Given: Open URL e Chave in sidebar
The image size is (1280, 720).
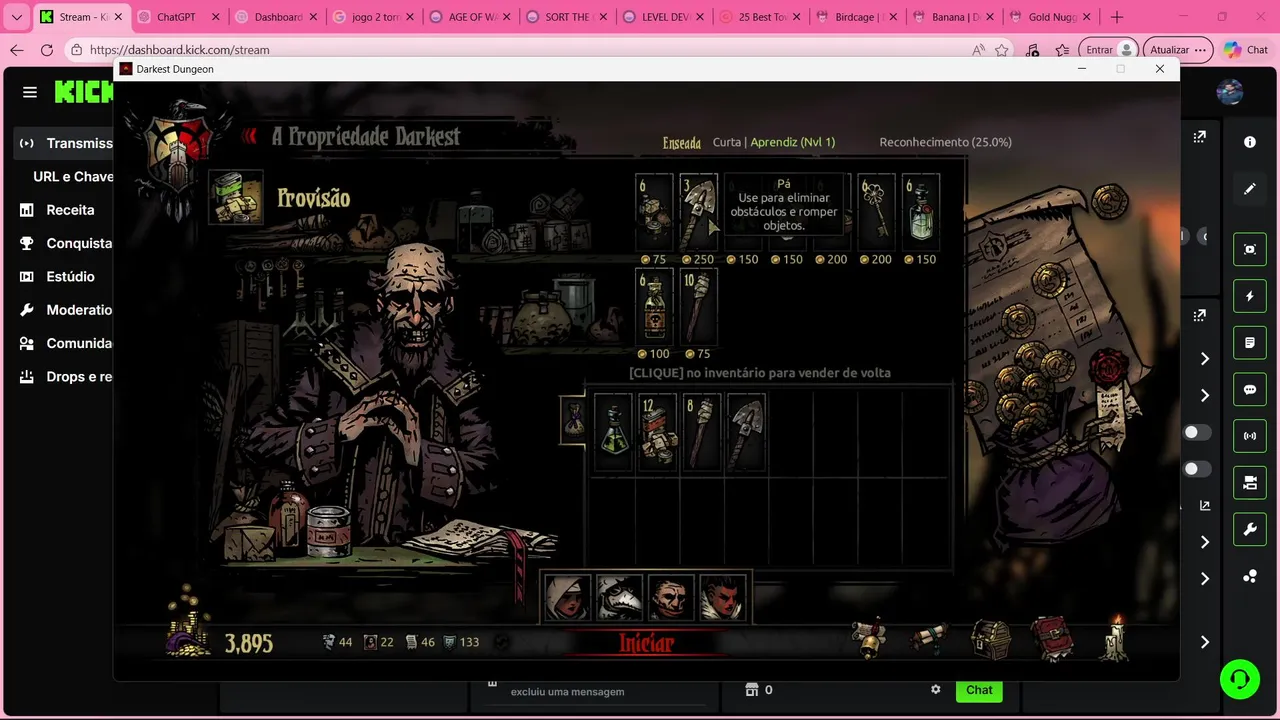Looking at the screenshot, I should (x=73, y=176).
